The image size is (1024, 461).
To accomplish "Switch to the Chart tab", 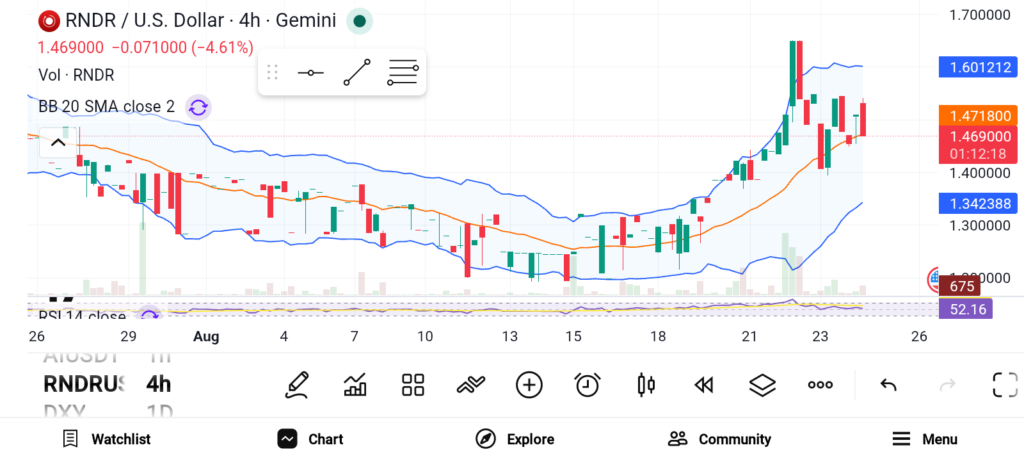I will (310, 439).
